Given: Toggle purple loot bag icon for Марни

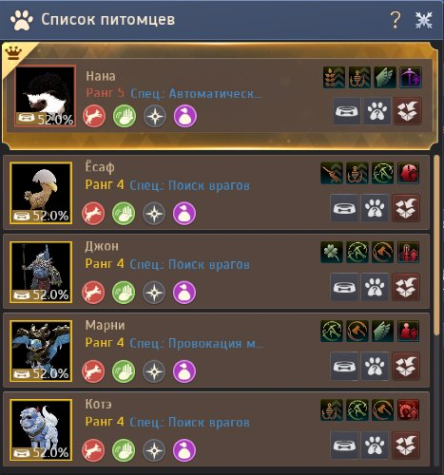Looking at the screenshot, I should tap(184, 371).
